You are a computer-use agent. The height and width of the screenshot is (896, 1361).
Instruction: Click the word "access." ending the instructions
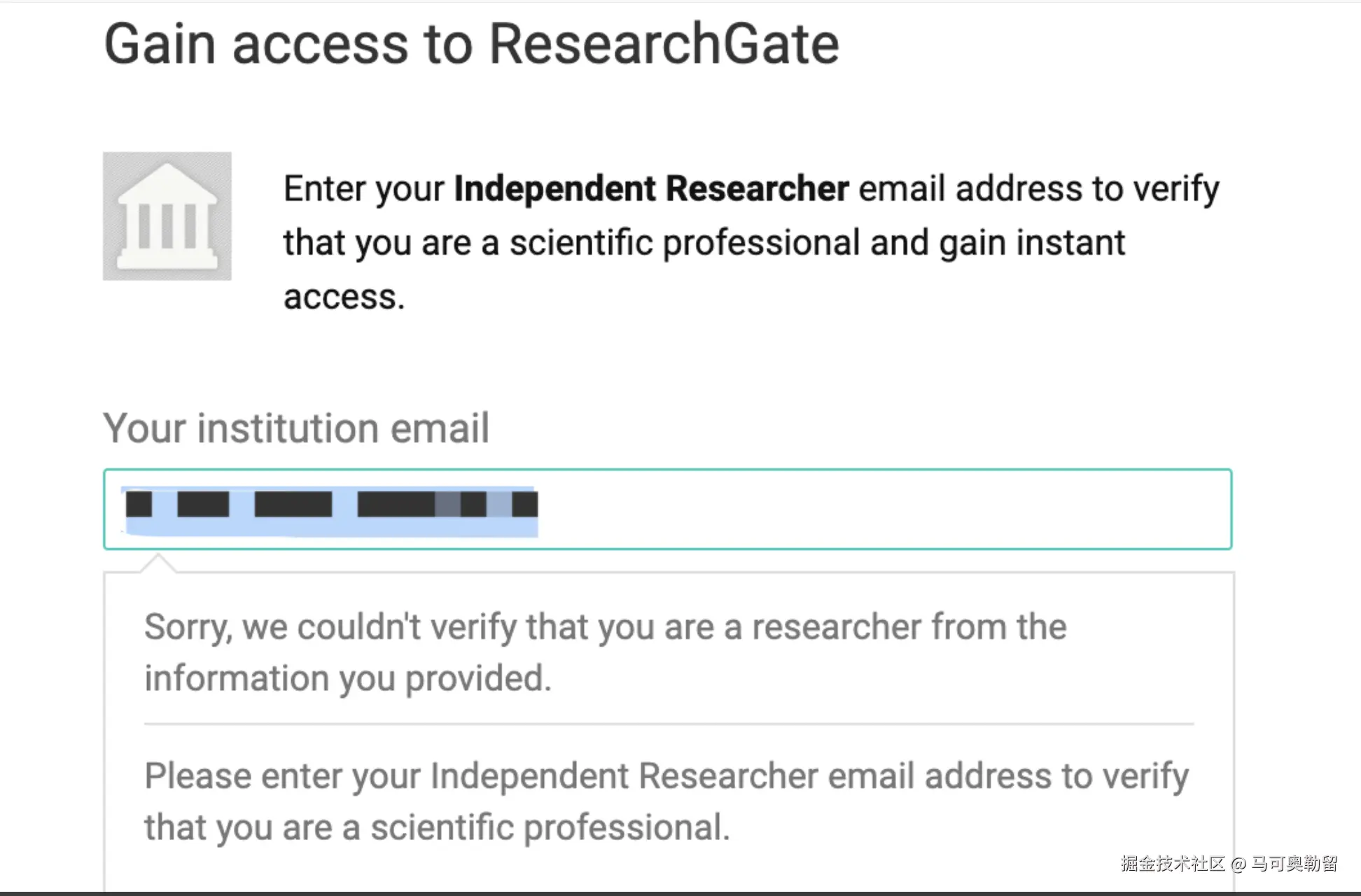pyautogui.click(x=344, y=297)
